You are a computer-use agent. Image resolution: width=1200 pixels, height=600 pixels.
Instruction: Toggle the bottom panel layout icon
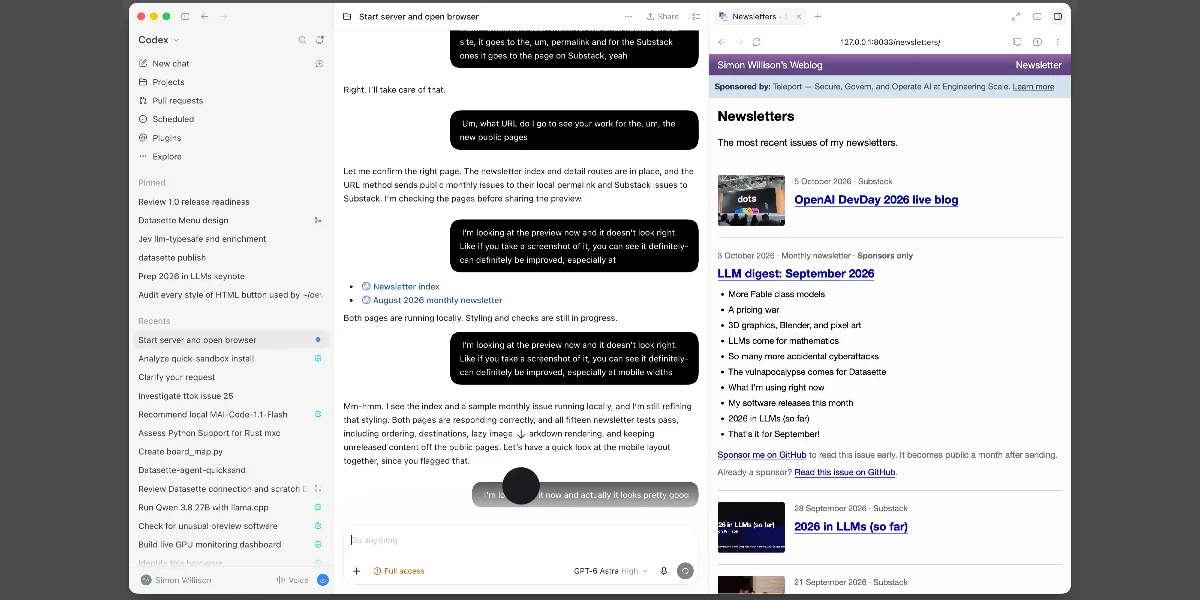click(x=1037, y=16)
